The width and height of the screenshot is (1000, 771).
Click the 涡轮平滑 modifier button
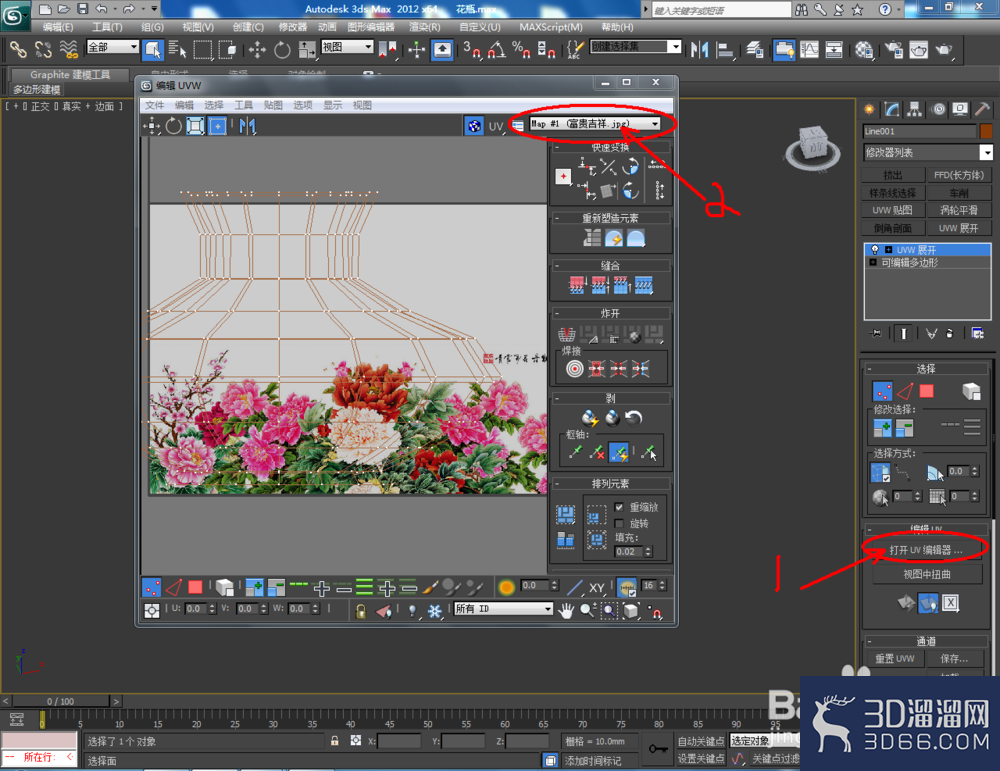(959, 210)
